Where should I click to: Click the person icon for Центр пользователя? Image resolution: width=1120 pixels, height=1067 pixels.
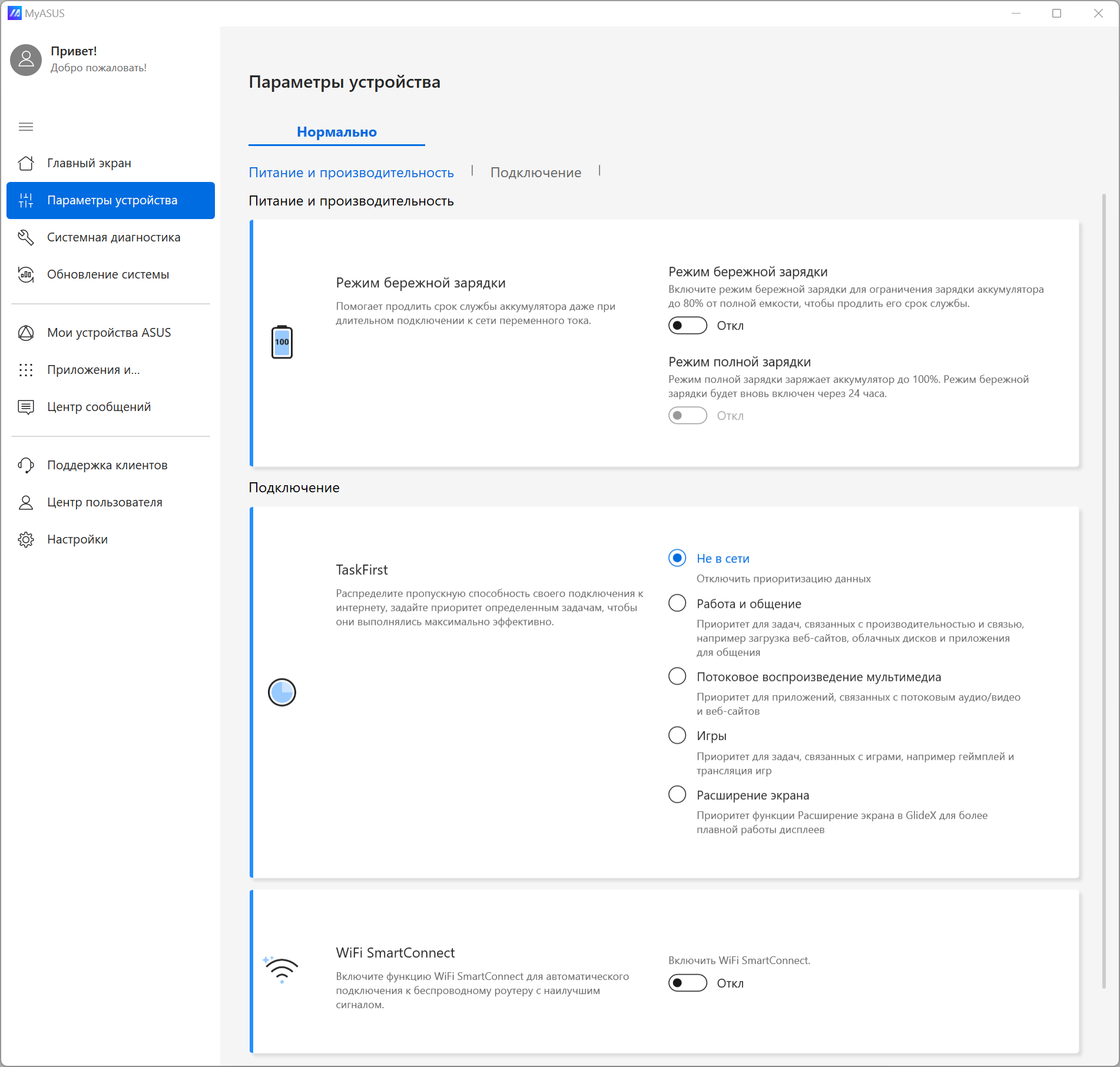coord(26,502)
